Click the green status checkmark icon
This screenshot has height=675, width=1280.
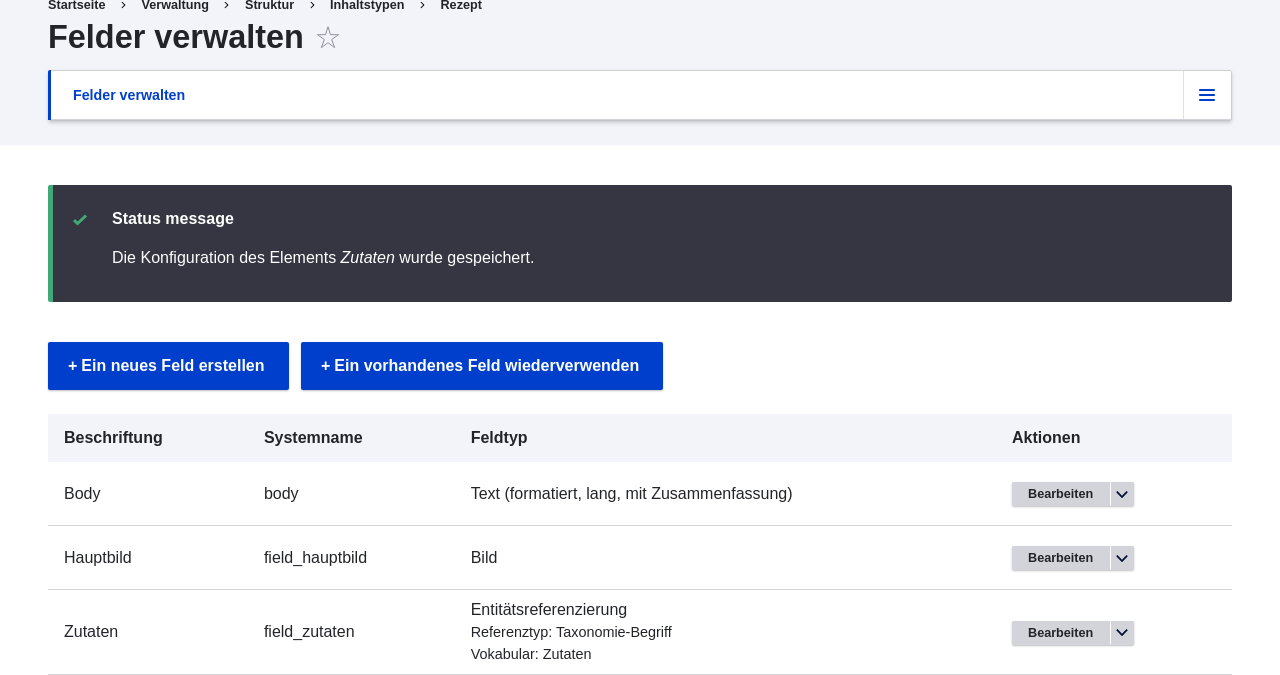(80, 219)
